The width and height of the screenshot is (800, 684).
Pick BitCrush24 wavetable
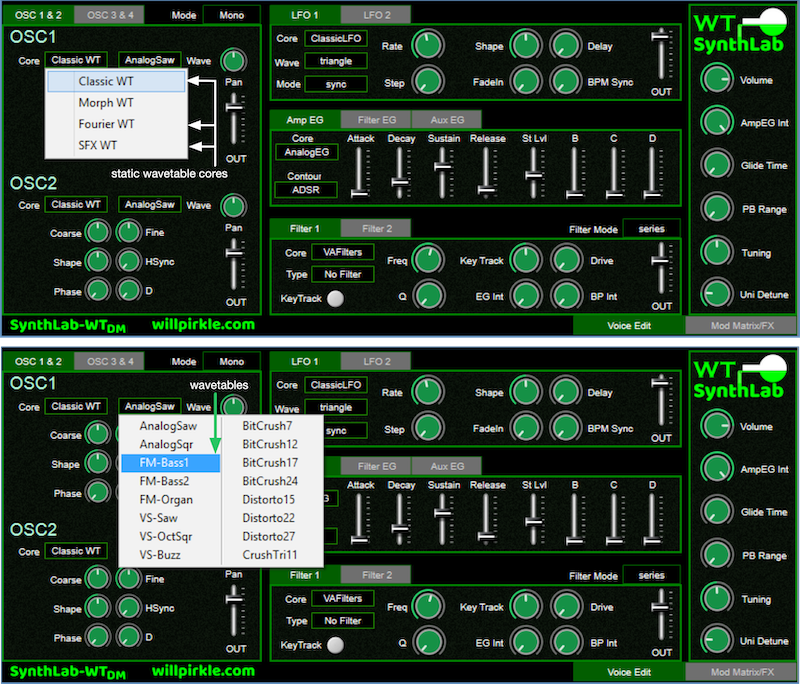(x=272, y=481)
